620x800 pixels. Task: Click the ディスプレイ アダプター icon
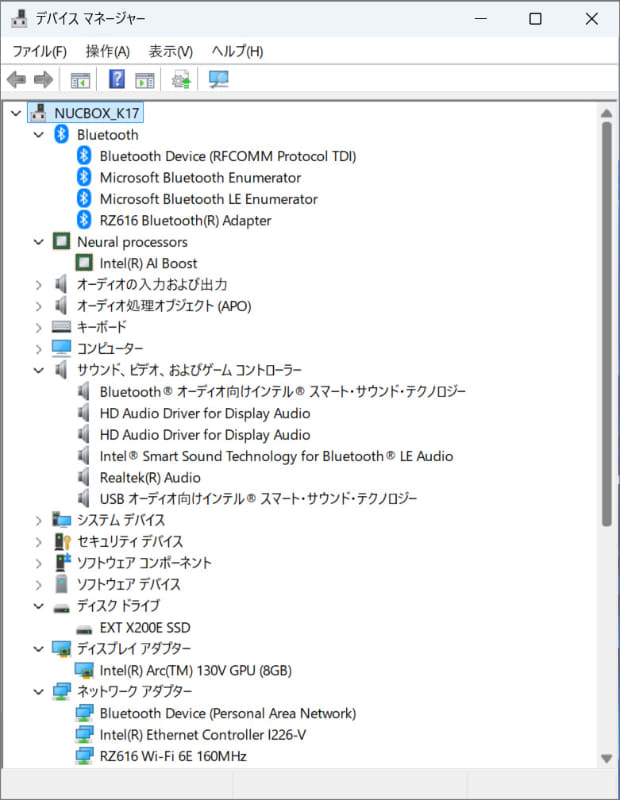coord(61,648)
